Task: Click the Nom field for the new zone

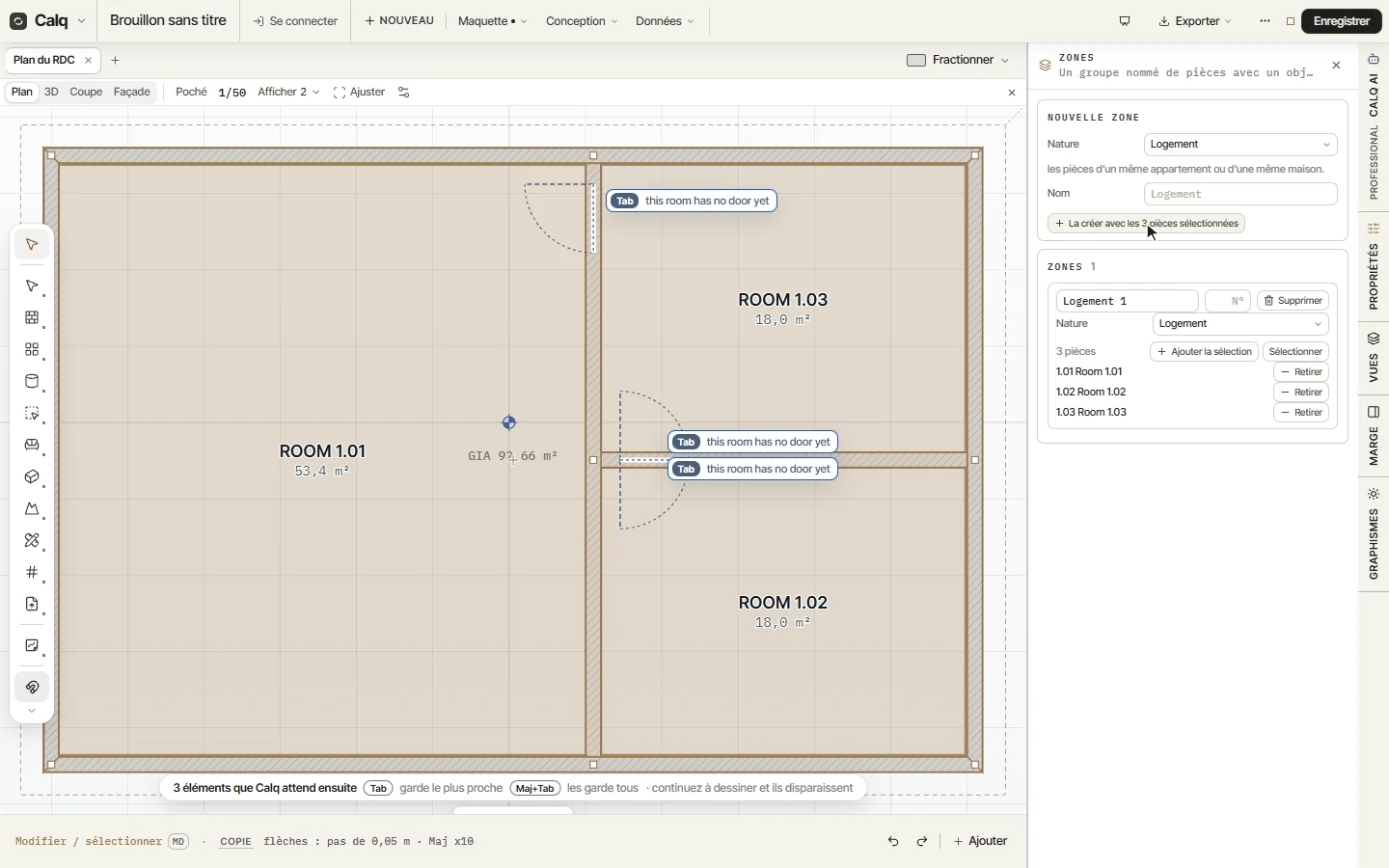Action: [1240, 194]
